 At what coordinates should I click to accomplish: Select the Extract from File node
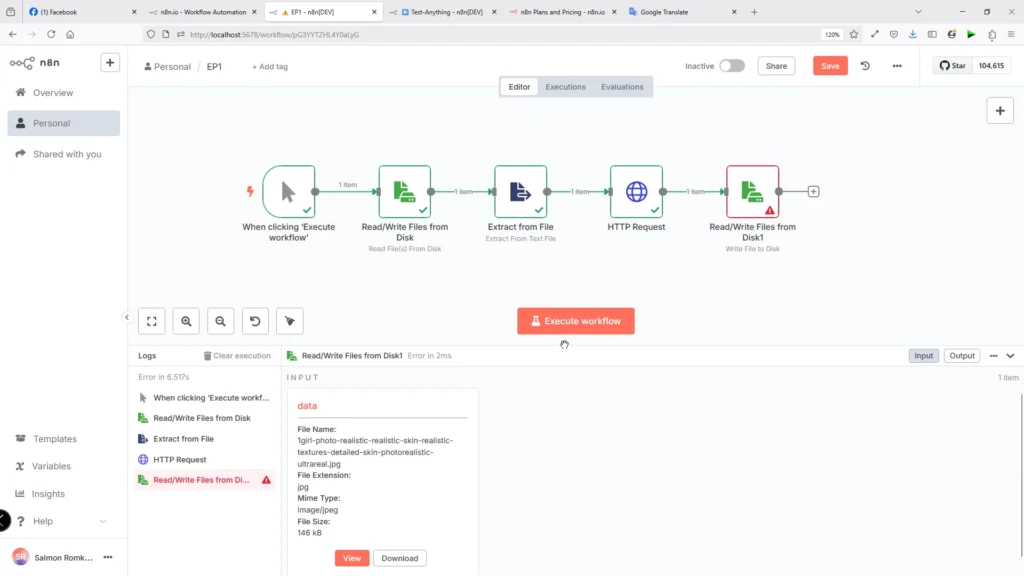click(520, 191)
